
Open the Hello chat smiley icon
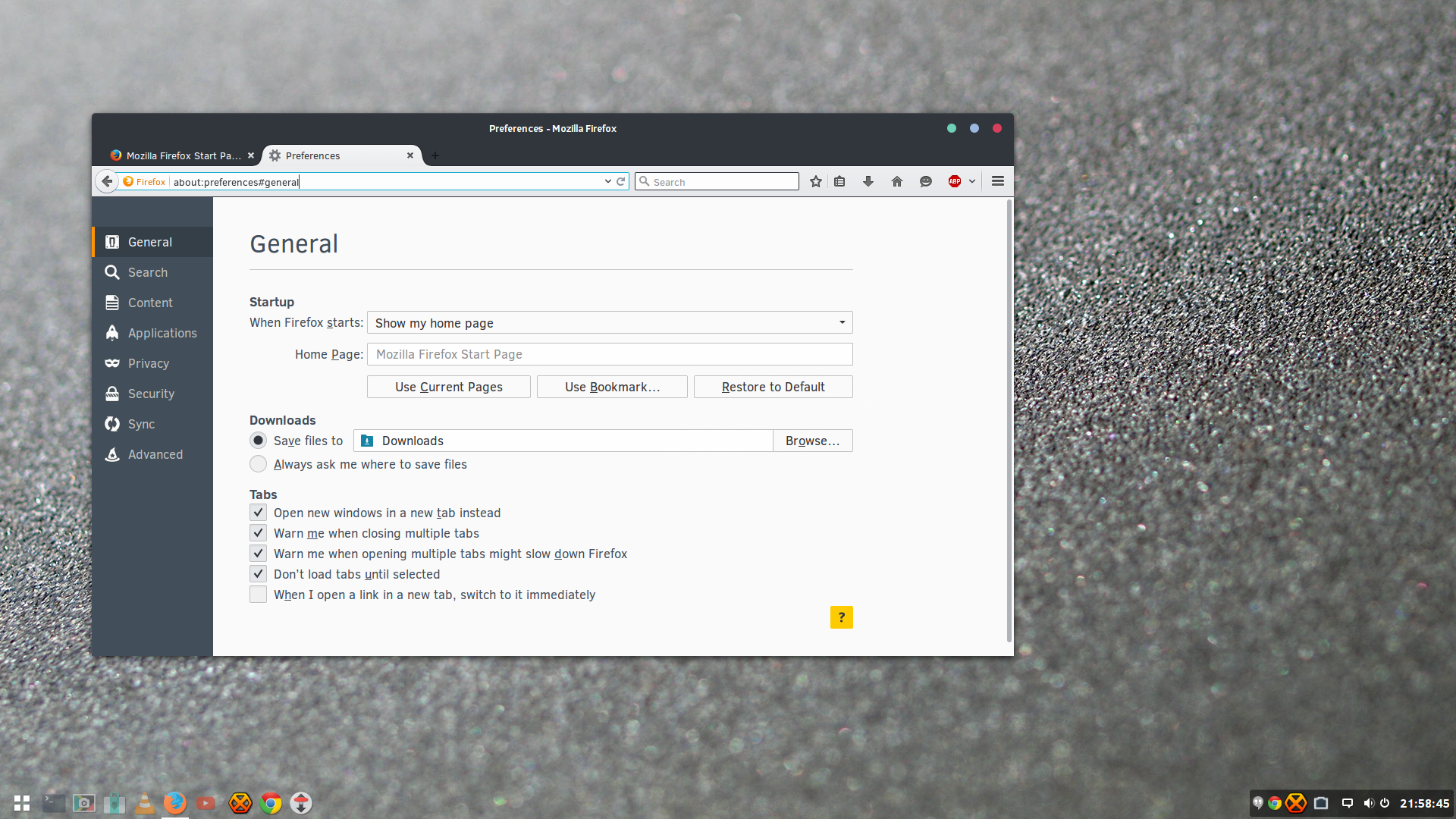pyautogui.click(x=926, y=181)
